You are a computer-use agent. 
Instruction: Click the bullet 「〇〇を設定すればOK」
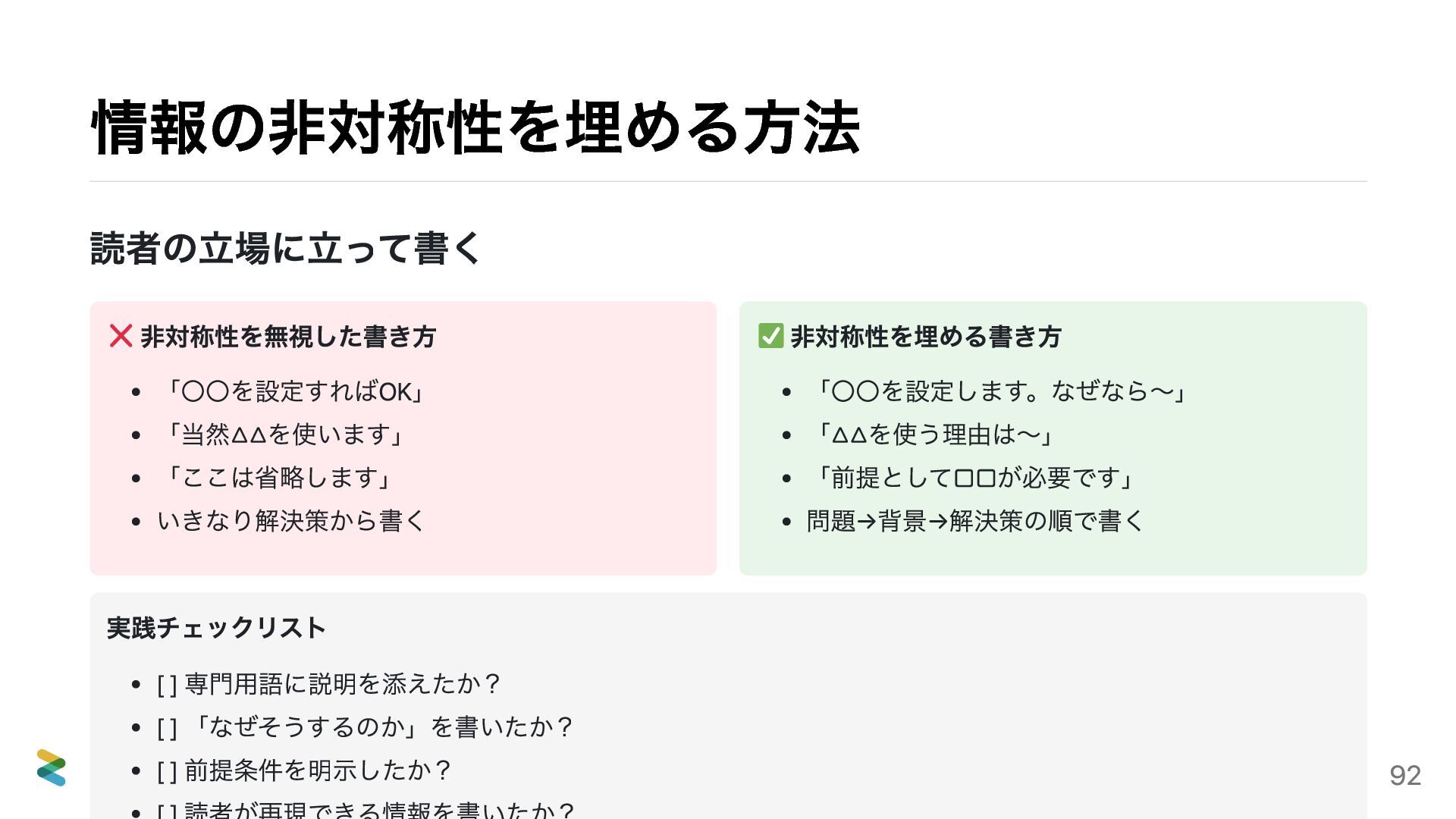293,392
